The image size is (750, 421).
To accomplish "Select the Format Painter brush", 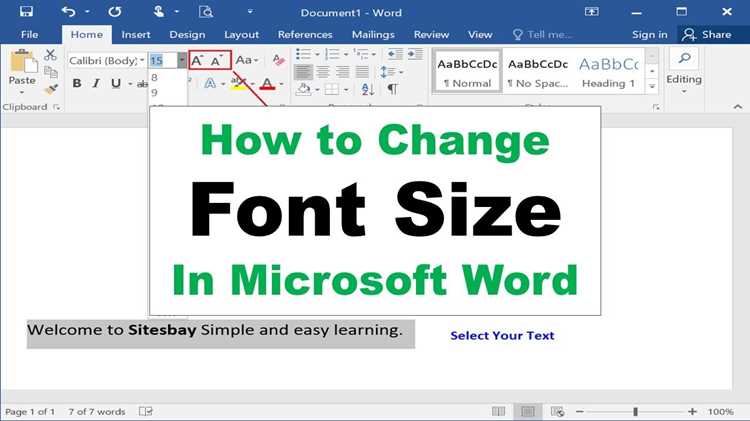I will point(51,89).
